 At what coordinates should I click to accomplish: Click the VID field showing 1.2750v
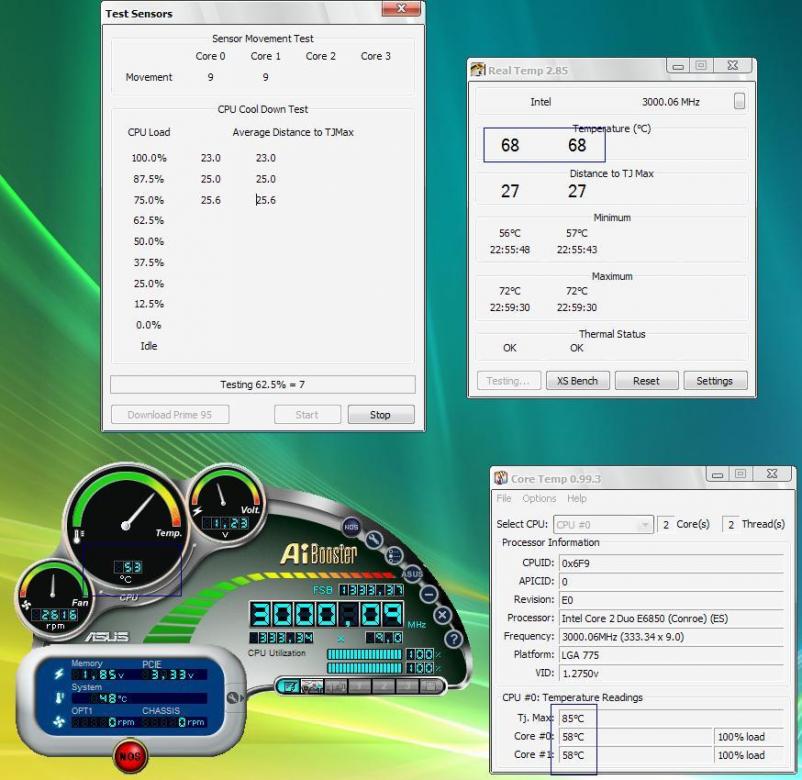click(672, 674)
